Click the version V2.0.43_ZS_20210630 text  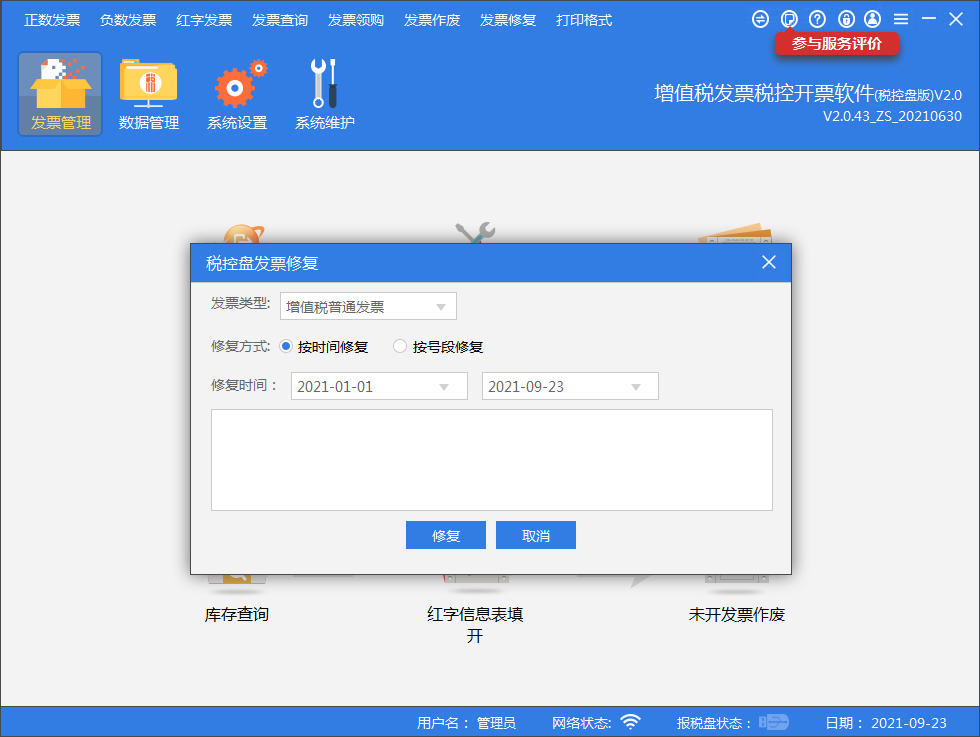click(892, 116)
